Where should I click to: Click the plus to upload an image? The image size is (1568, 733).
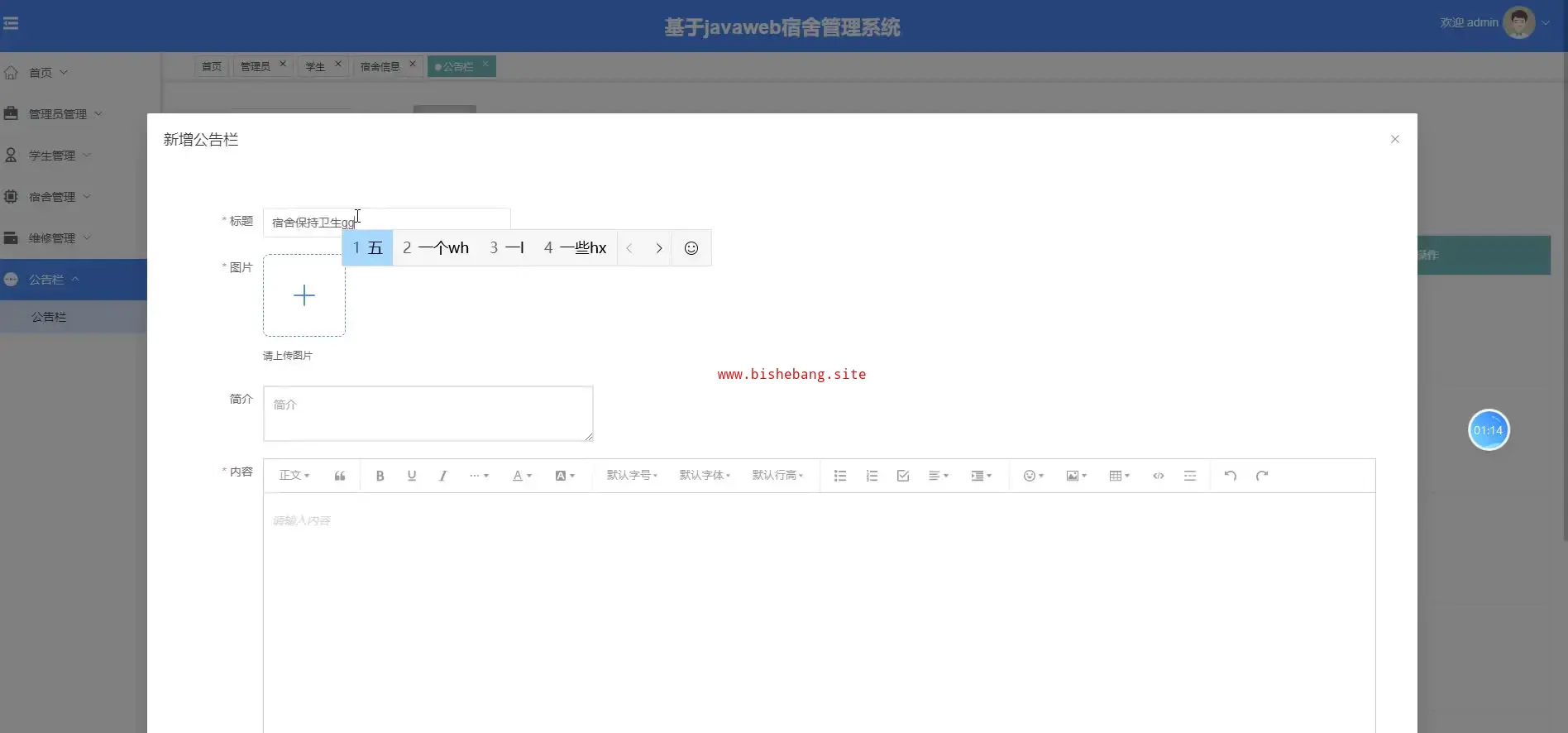click(304, 295)
